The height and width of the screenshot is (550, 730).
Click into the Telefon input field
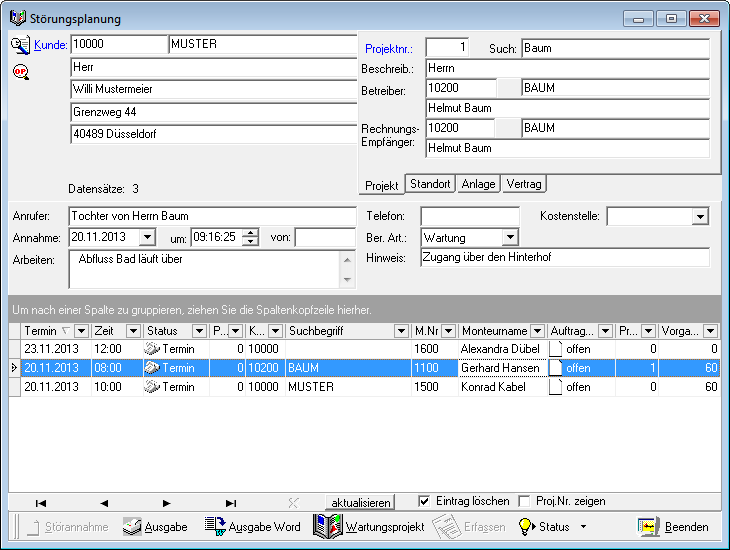point(469,216)
